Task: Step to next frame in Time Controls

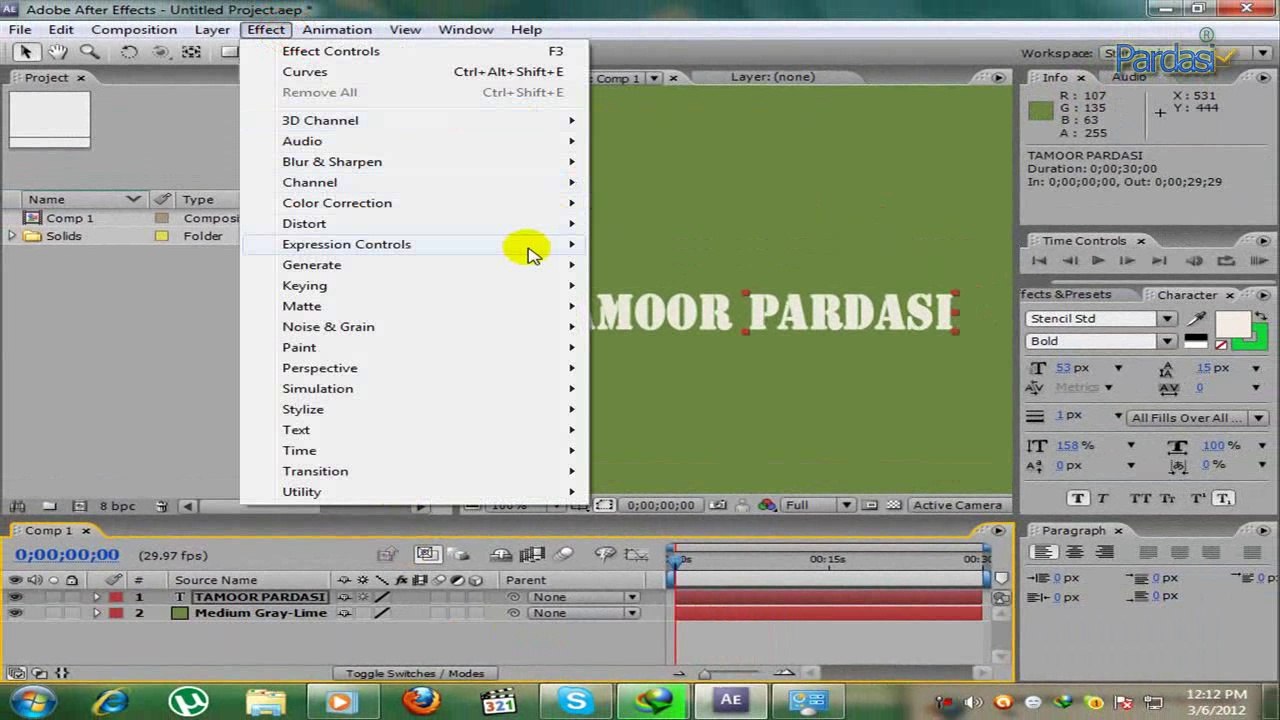Action: pos(1127,261)
